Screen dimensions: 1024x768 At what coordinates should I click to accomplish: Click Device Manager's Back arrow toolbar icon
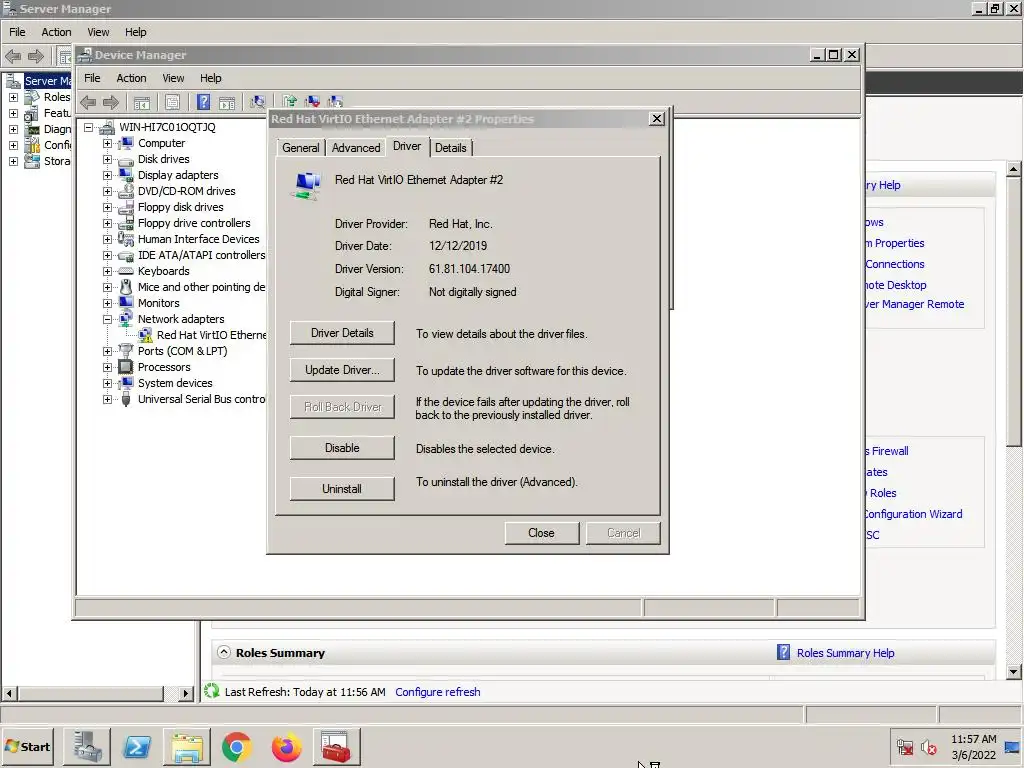coord(88,102)
